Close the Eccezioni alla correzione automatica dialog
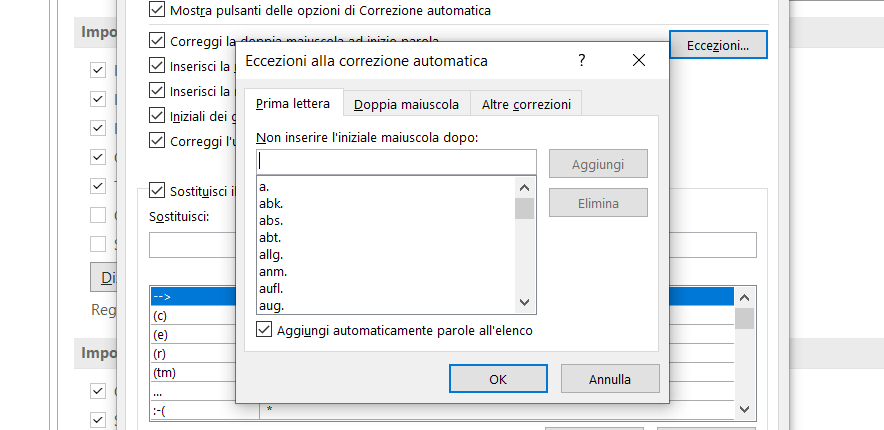884x430 pixels. click(x=640, y=61)
